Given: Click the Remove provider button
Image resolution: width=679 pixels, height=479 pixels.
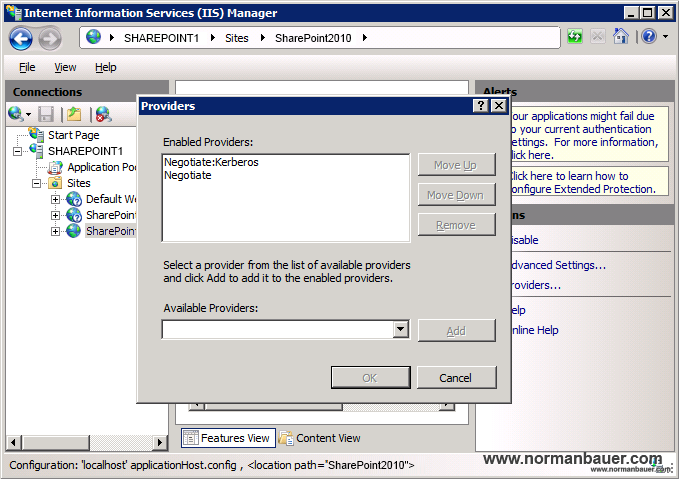Looking at the screenshot, I should [456, 225].
